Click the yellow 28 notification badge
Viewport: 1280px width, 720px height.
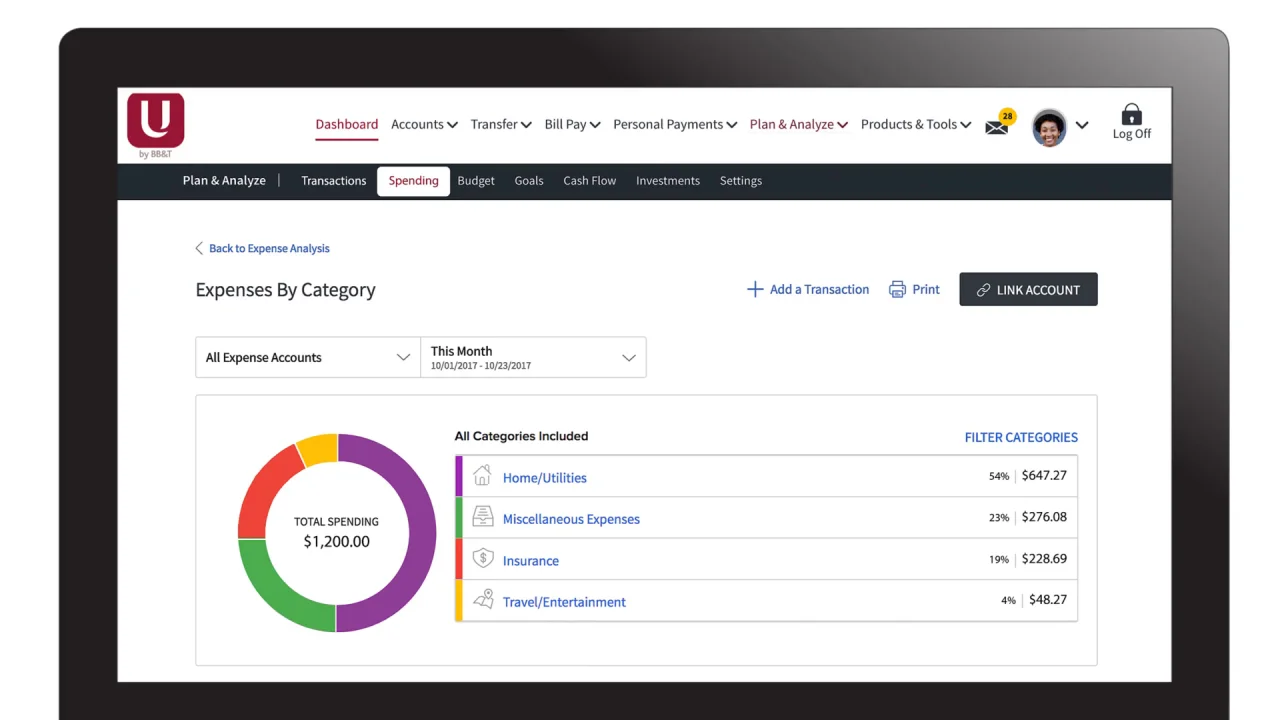pos(1007,116)
